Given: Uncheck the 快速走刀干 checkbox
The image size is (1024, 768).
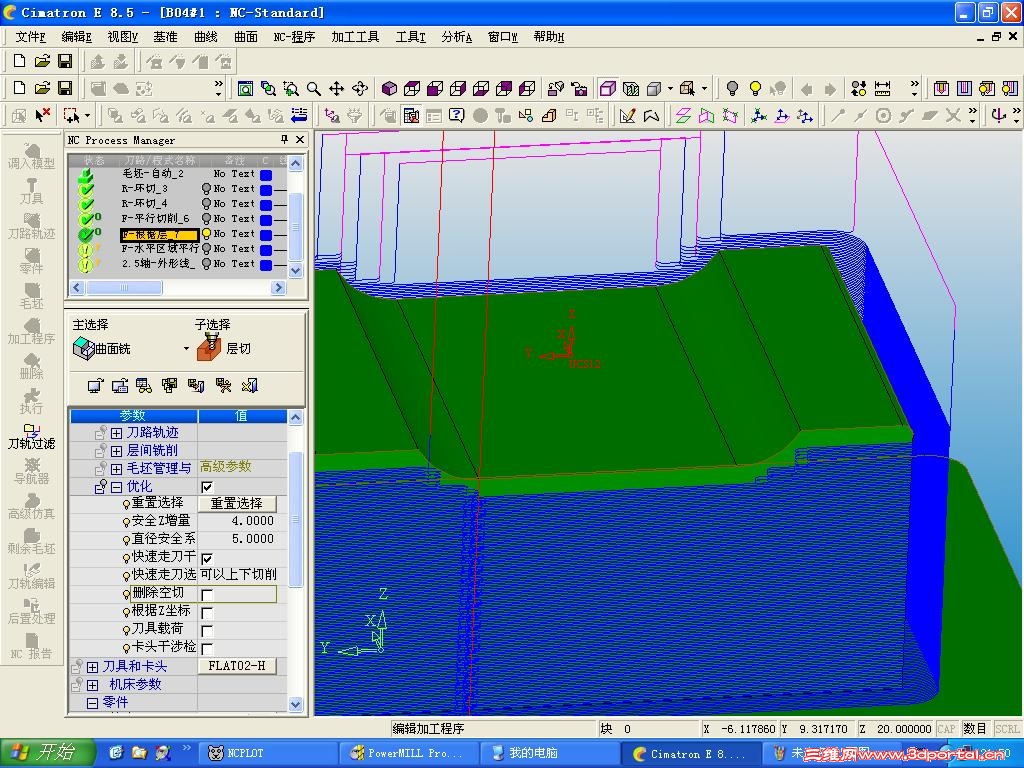Looking at the screenshot, I should tap(207, 558).
